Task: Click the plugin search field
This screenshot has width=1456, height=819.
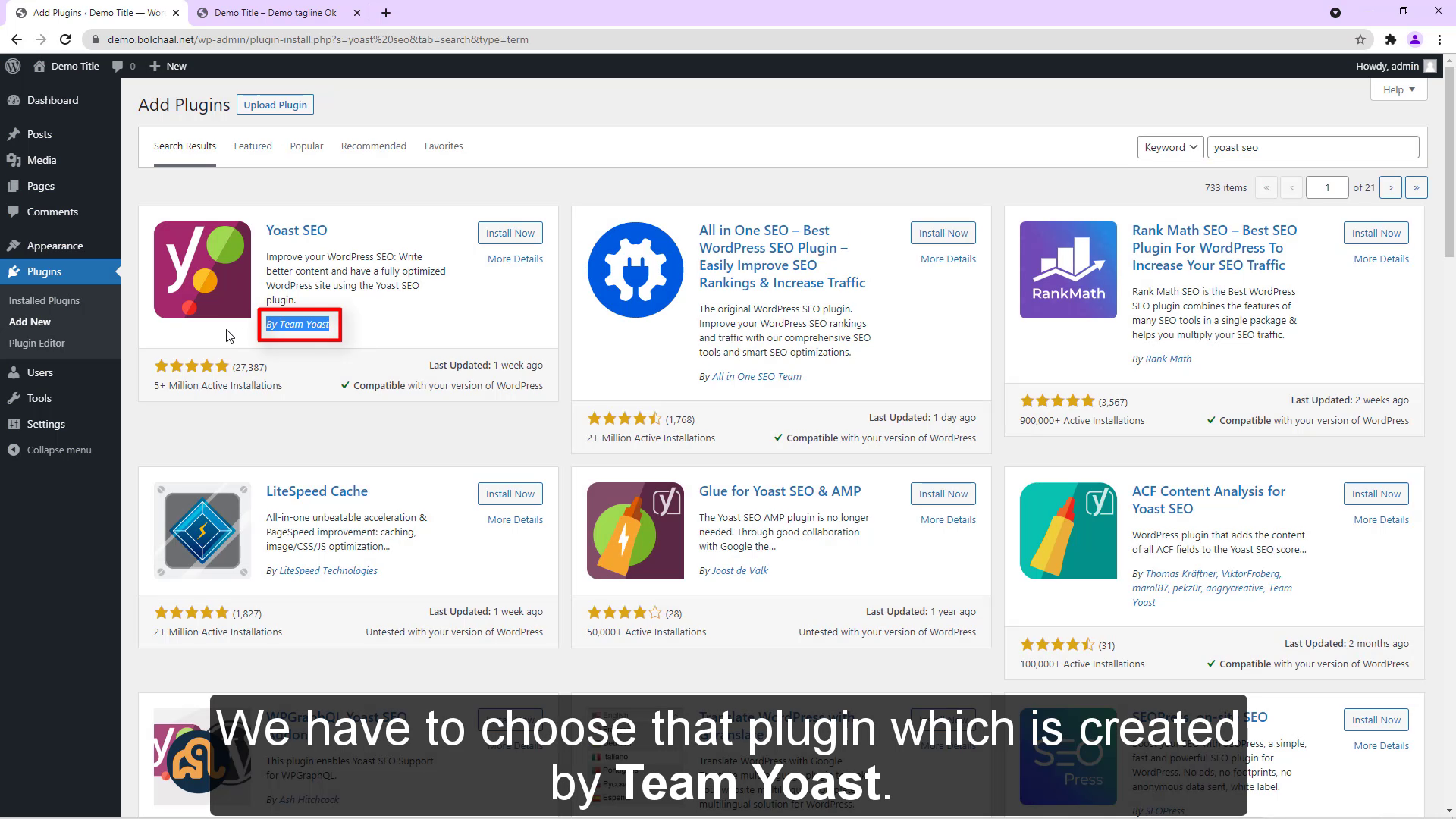Action: (x=1313, y=147)
